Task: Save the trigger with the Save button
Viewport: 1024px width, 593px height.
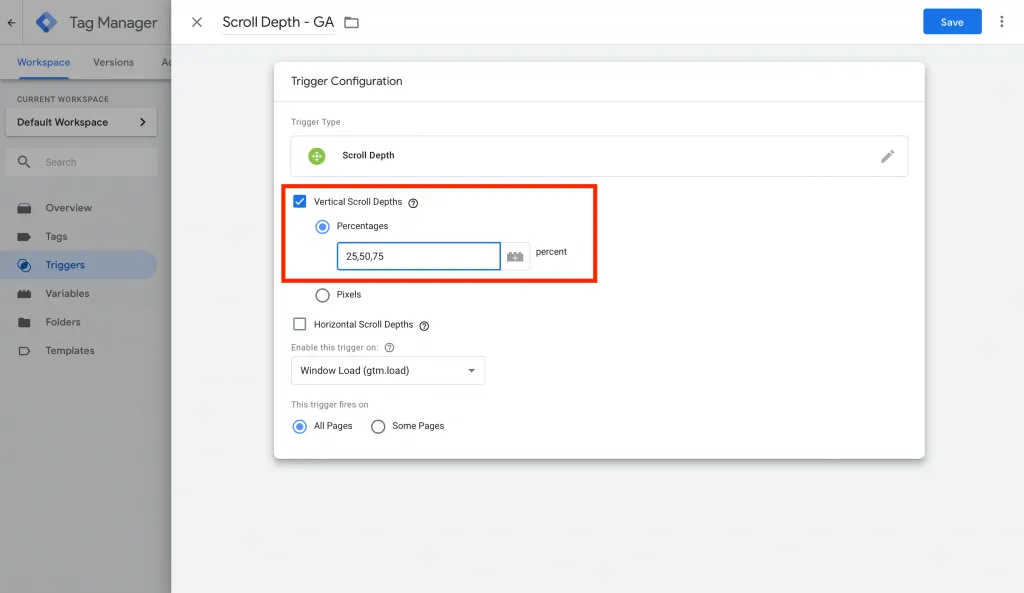Action: pos(952,22)
